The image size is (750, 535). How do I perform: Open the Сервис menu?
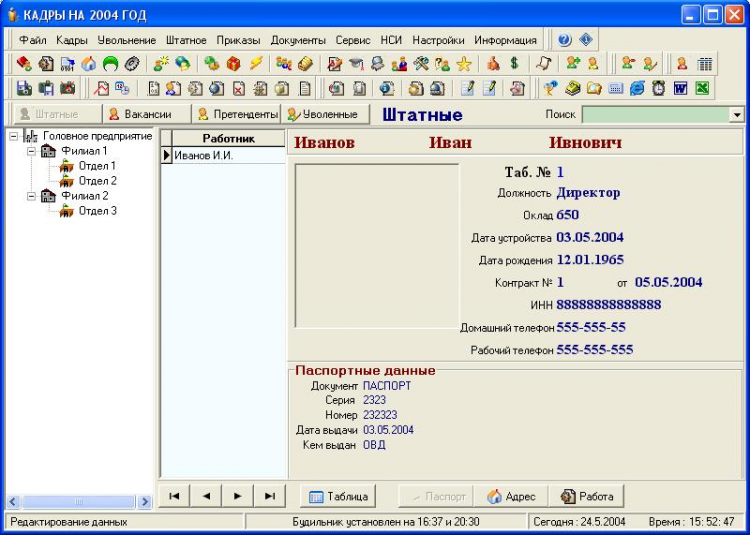(353, 40)
